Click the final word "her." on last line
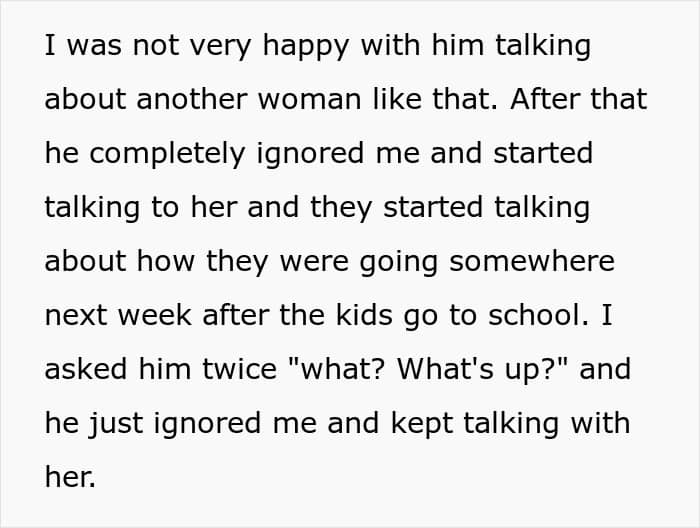The image size is (700, 528). (x=70, y=478)
